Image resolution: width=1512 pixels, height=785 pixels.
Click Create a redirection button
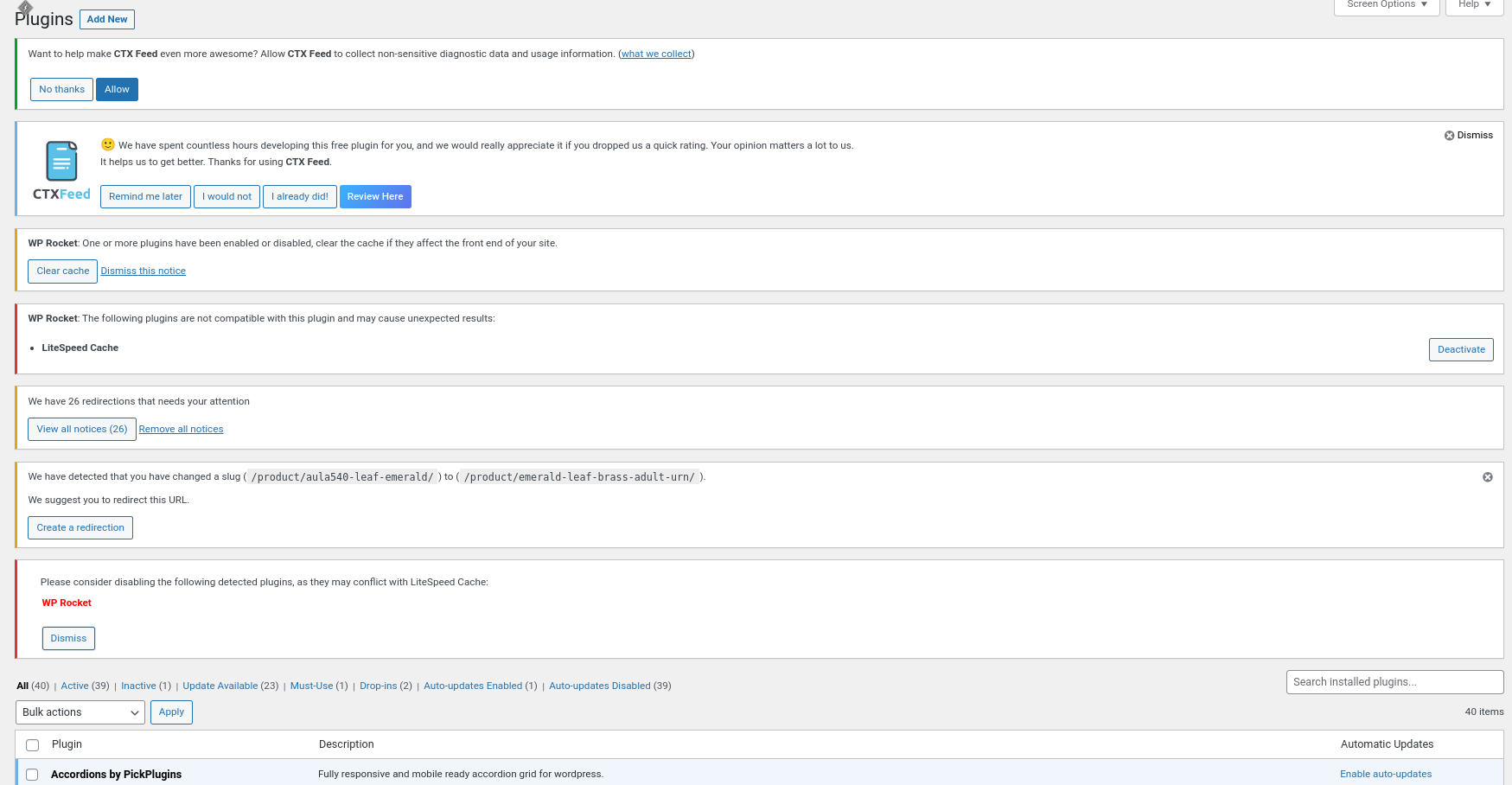80,528
